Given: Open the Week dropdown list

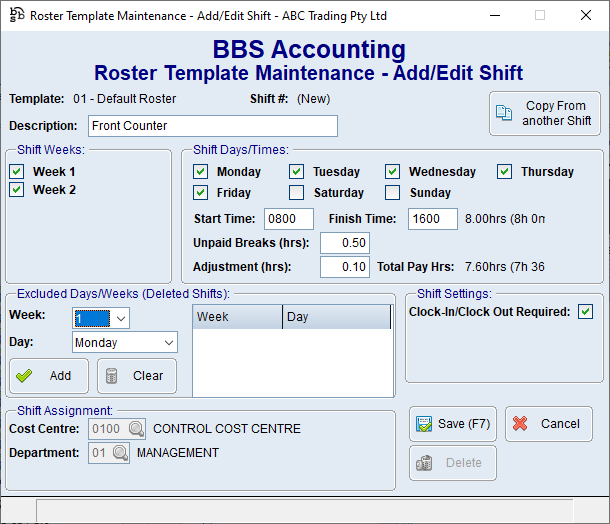Looking at the screenshot, I should (x=120, y=318).
